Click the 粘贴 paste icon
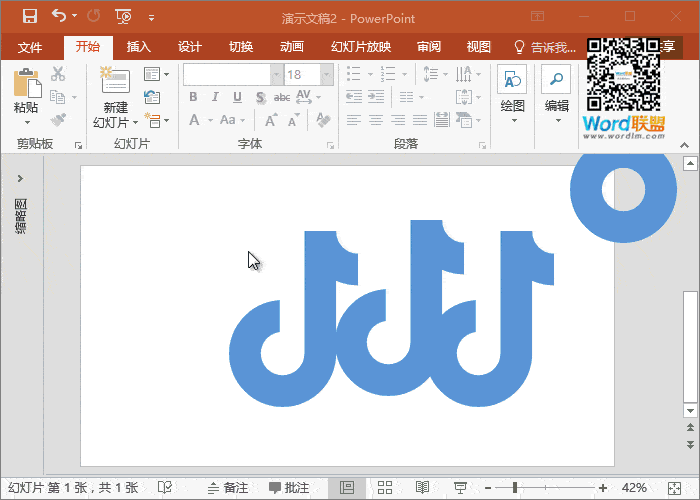 tap(27, 83)
